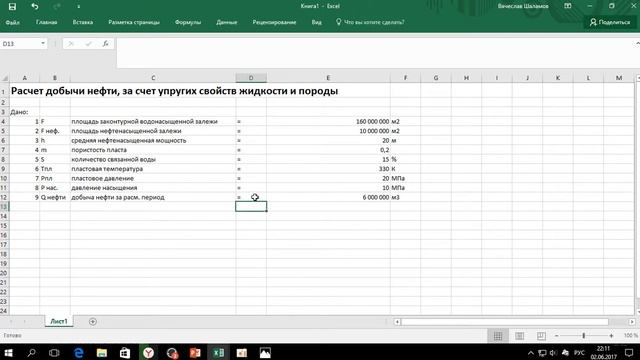
Task: Click the Name Box showing D13
Action: [20, 43]
